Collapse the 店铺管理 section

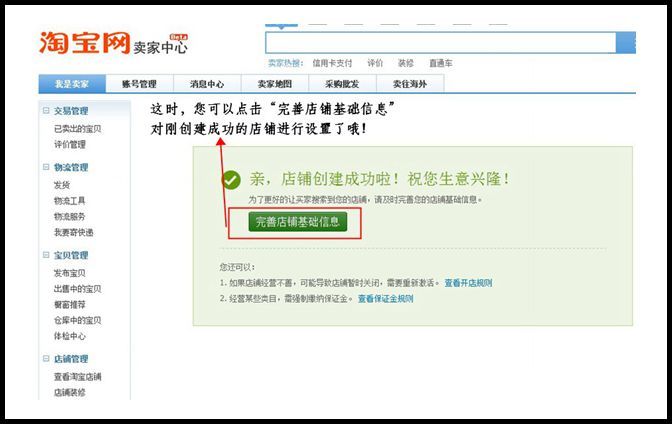click(45, 359)
